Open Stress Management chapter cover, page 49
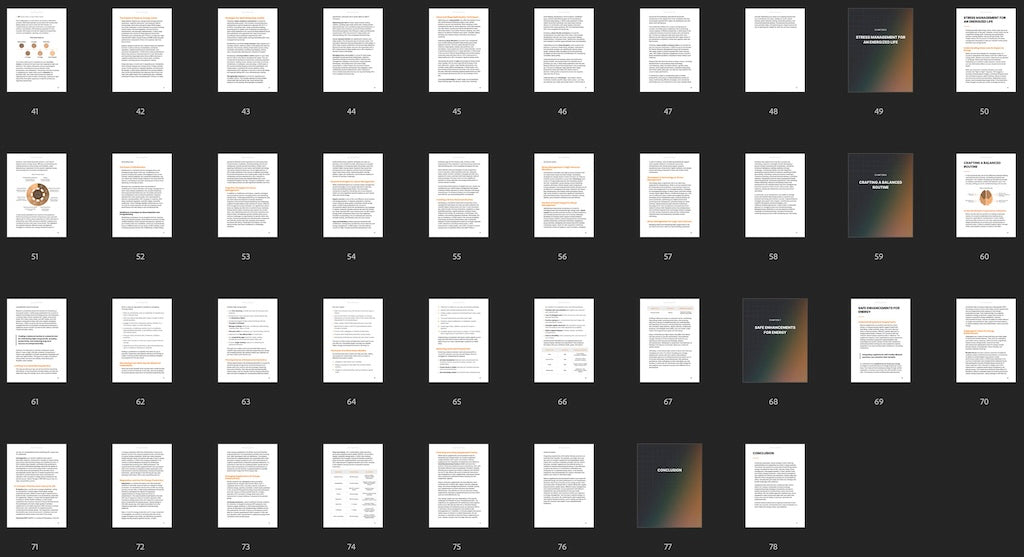1024x557 pixels. [880, 50]
